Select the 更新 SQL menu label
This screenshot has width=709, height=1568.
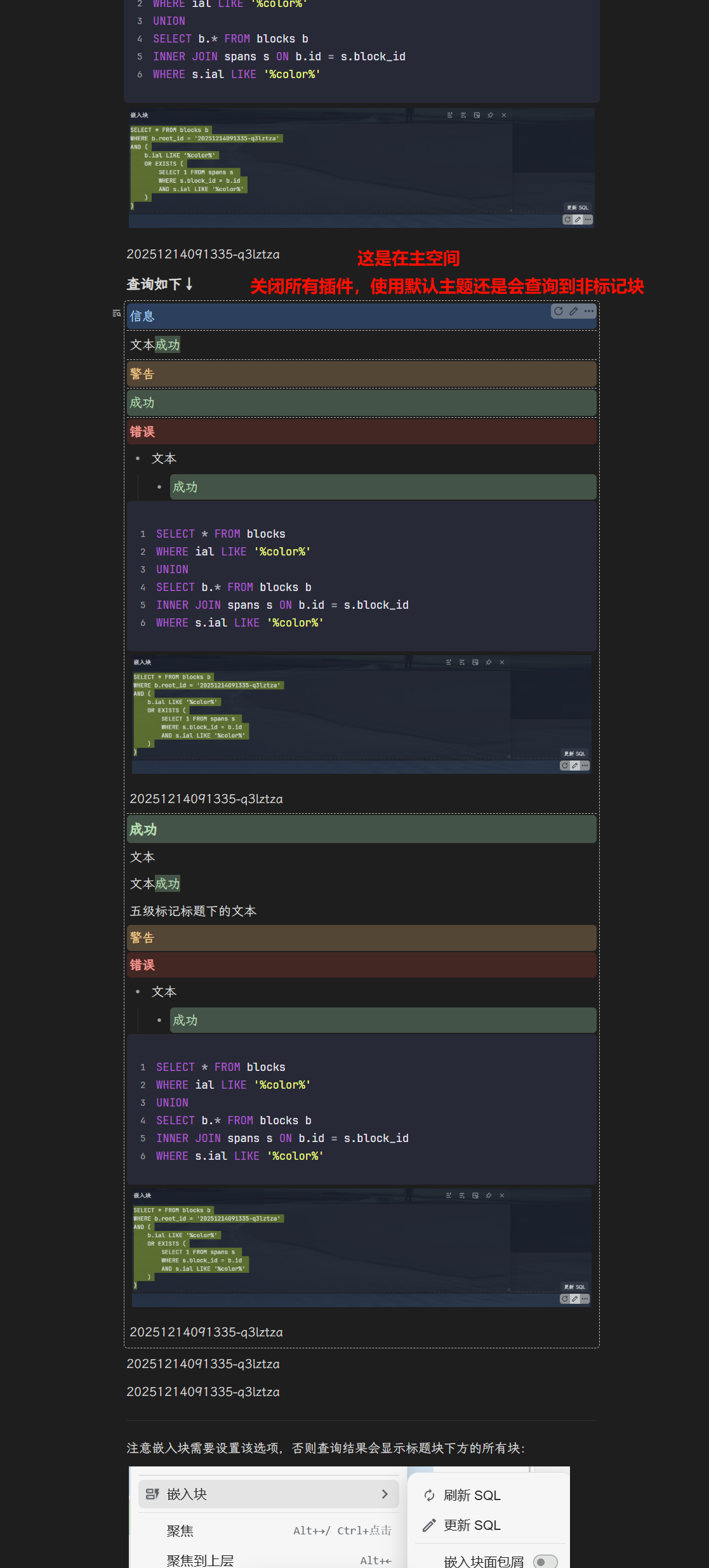472,1525
